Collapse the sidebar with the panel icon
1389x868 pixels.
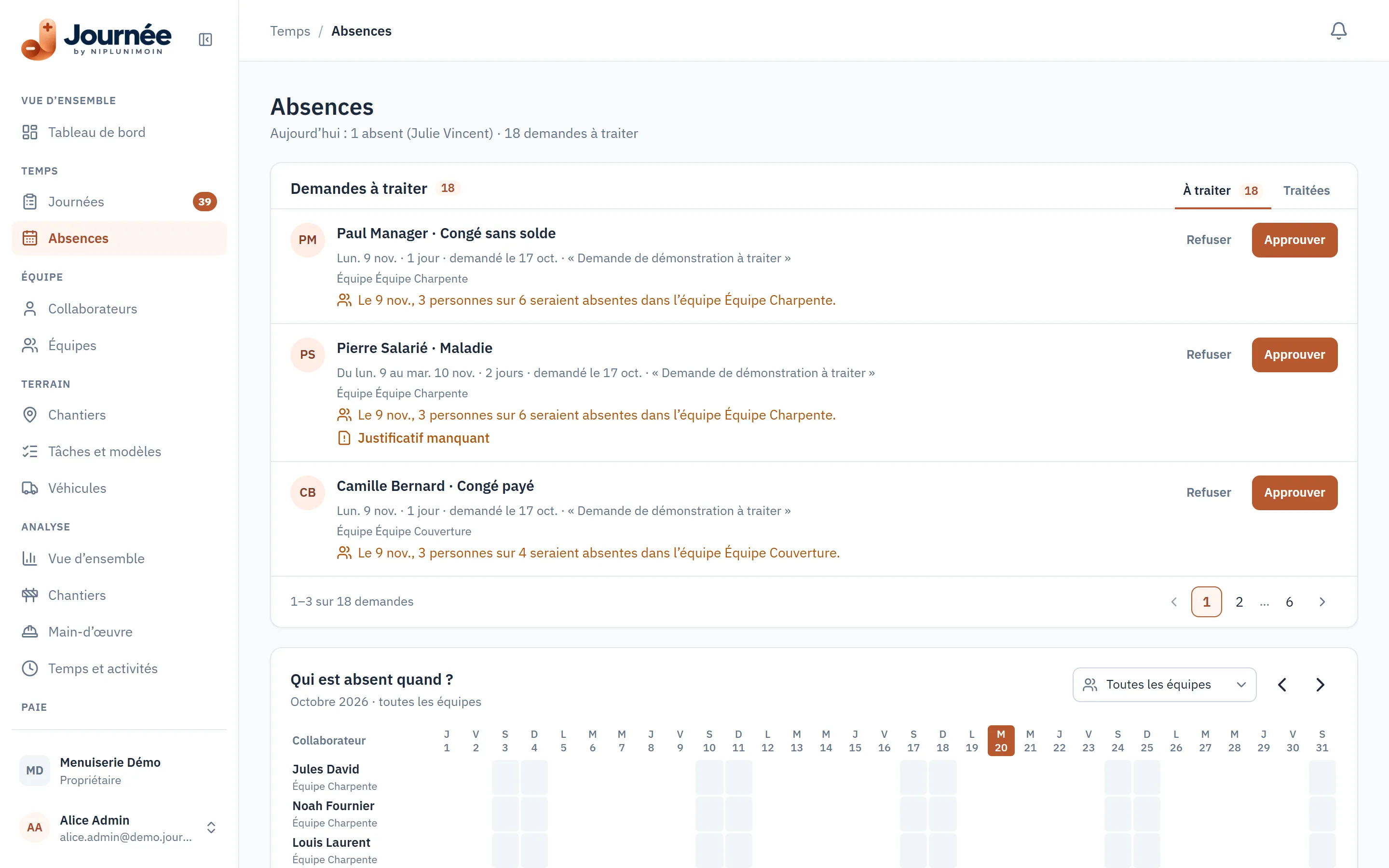[205, 39]
